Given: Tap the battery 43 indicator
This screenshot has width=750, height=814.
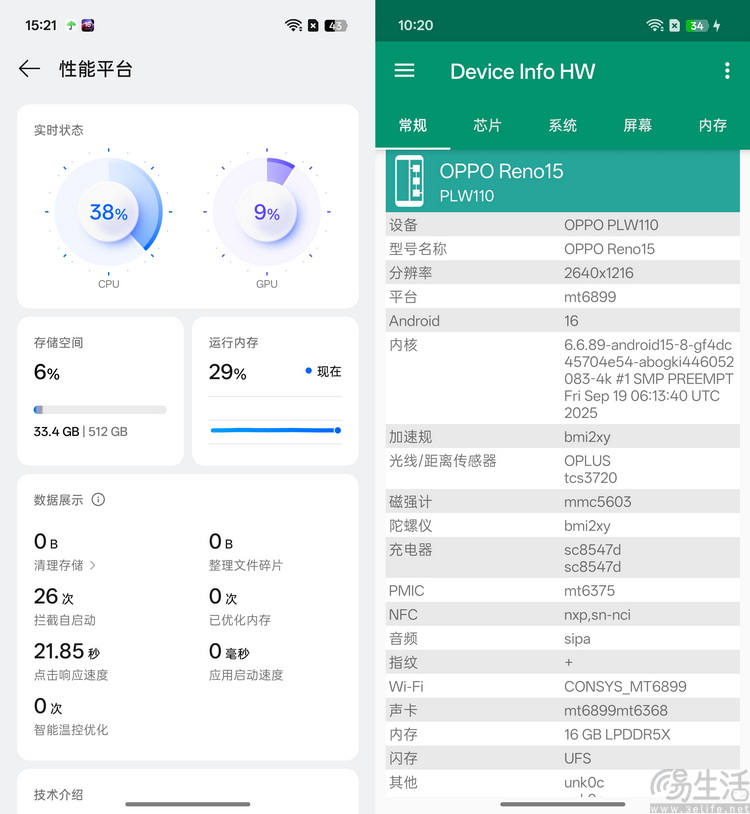Looking at the screenshot, I should point(335,25).
